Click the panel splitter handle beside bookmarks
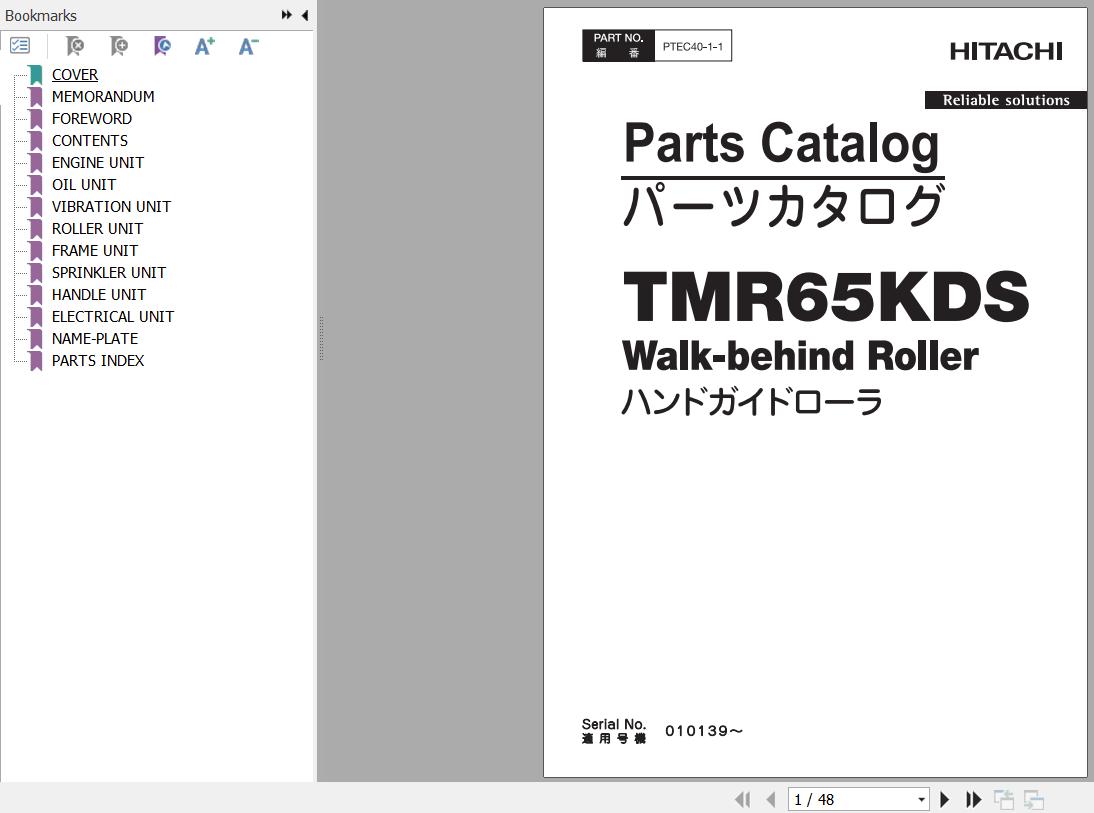Viewport: 1094px width, 813px height. [321, 338]
